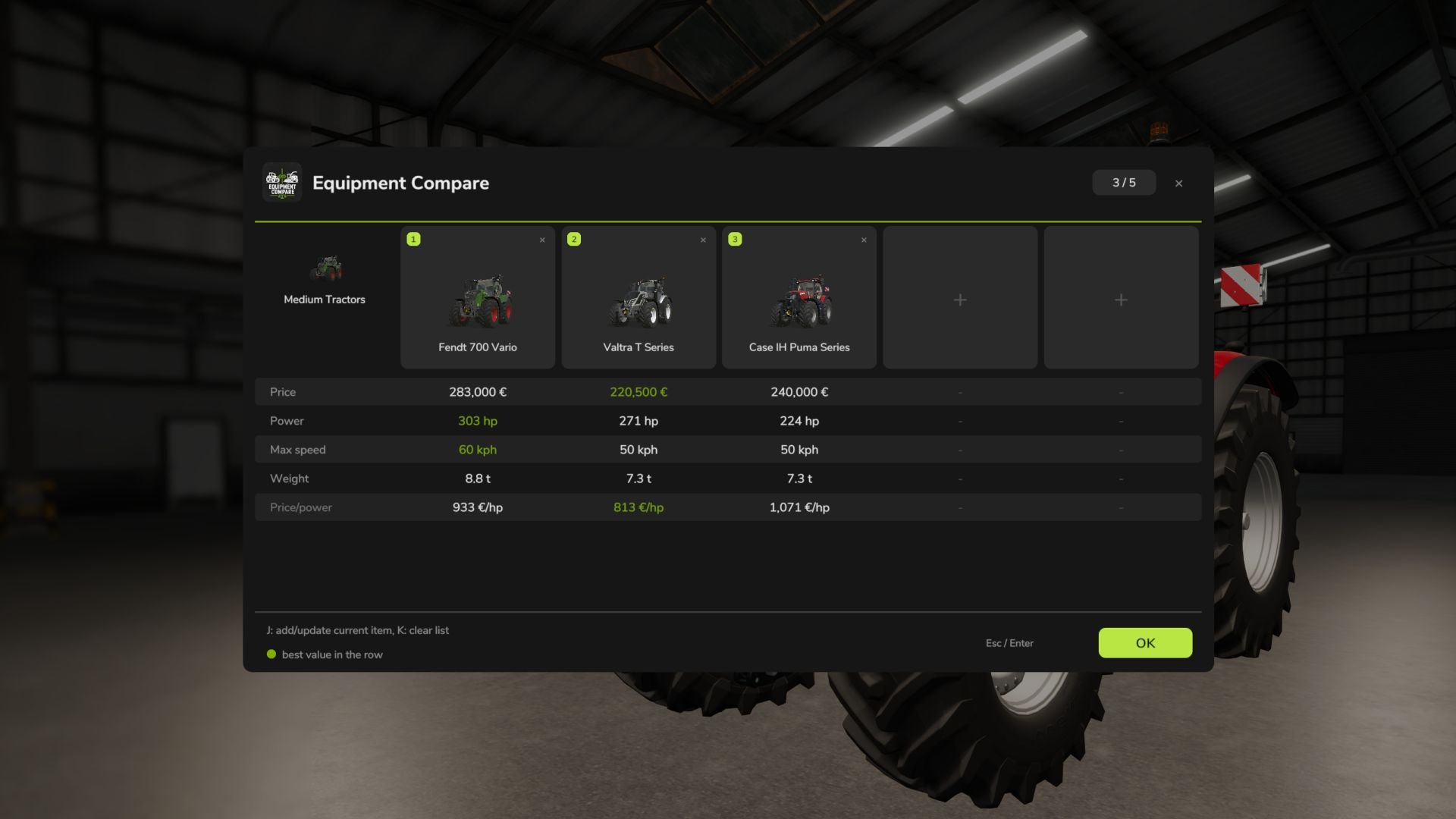Click the Valtra T Series name label
The width and height of the screenshot is (1456, 819).
point(639,347)
